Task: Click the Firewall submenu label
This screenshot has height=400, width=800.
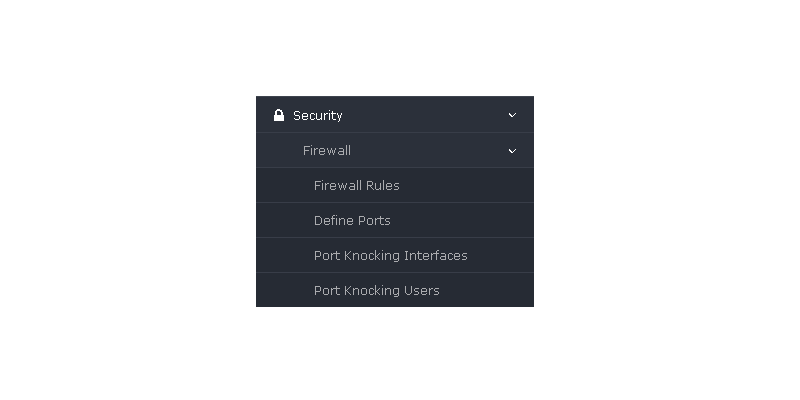Action: pyautogui.click(x=327, y=151)
